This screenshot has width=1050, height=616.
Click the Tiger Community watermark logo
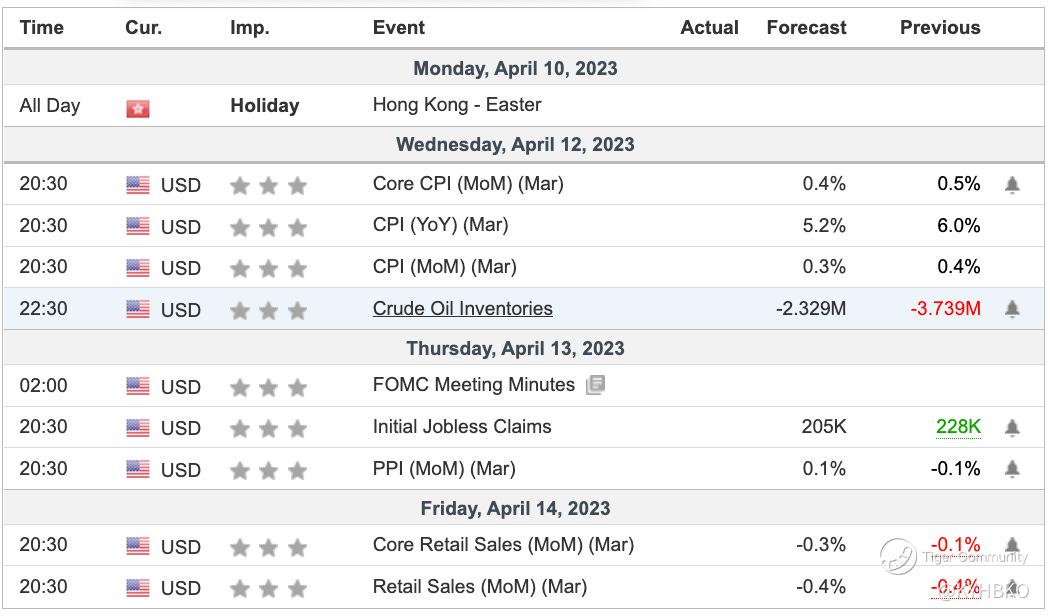898,556
